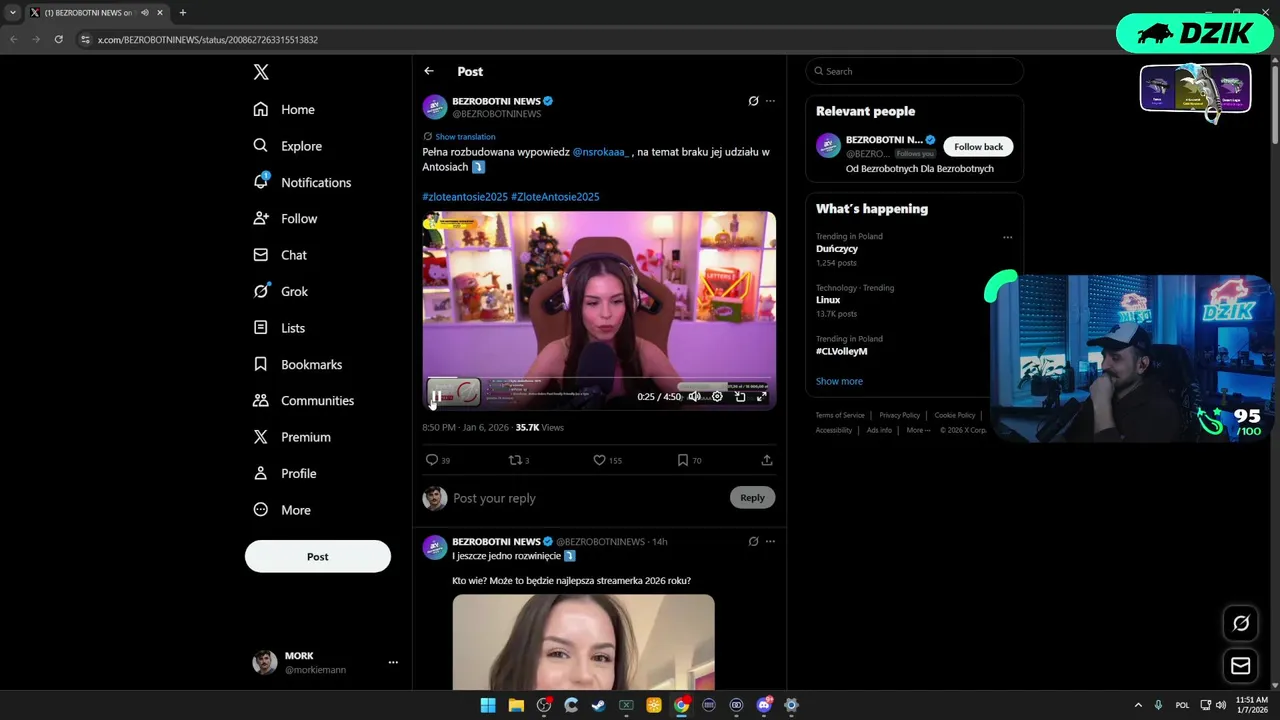Click the browser address bar URL
Image resolution: width=1280 pixels, height=720 pixels.
208,39
